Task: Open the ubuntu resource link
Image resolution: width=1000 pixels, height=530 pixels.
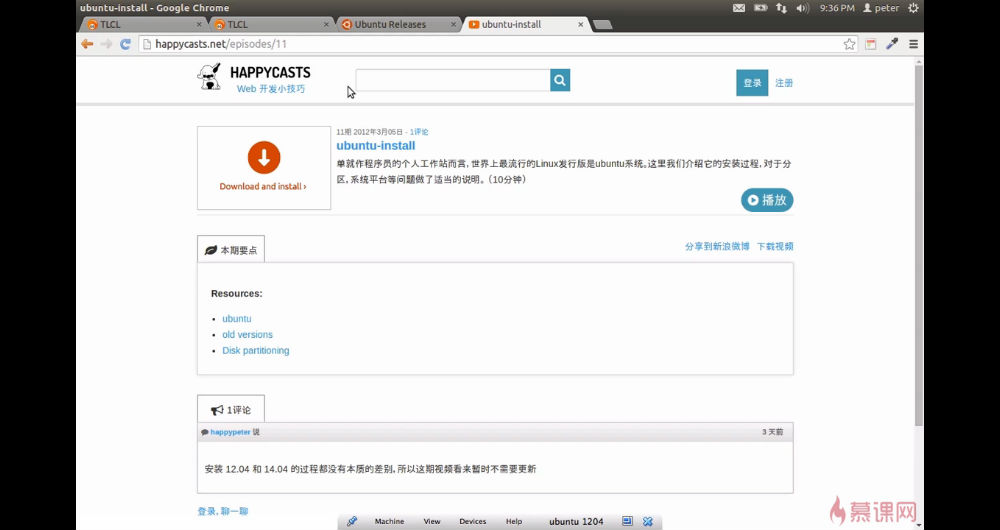Action: [x=237, y=319]
